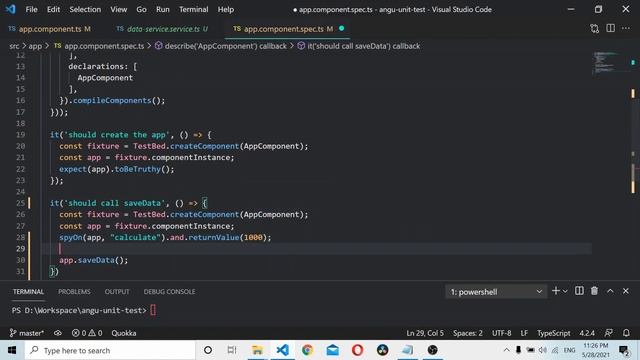Open Cortana circle icon in taskbar
Screen dimensions: 640x360
[x=208, y=350]
